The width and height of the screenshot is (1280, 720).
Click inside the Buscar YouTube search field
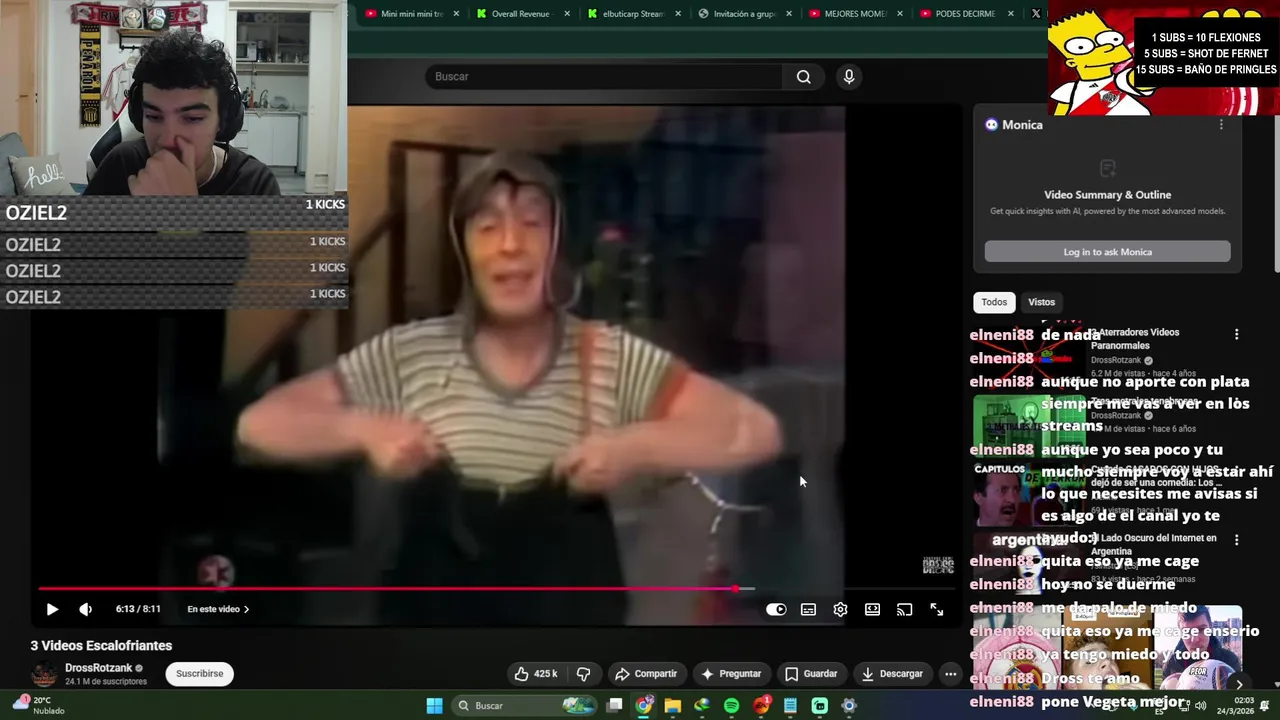coord(605,77)
